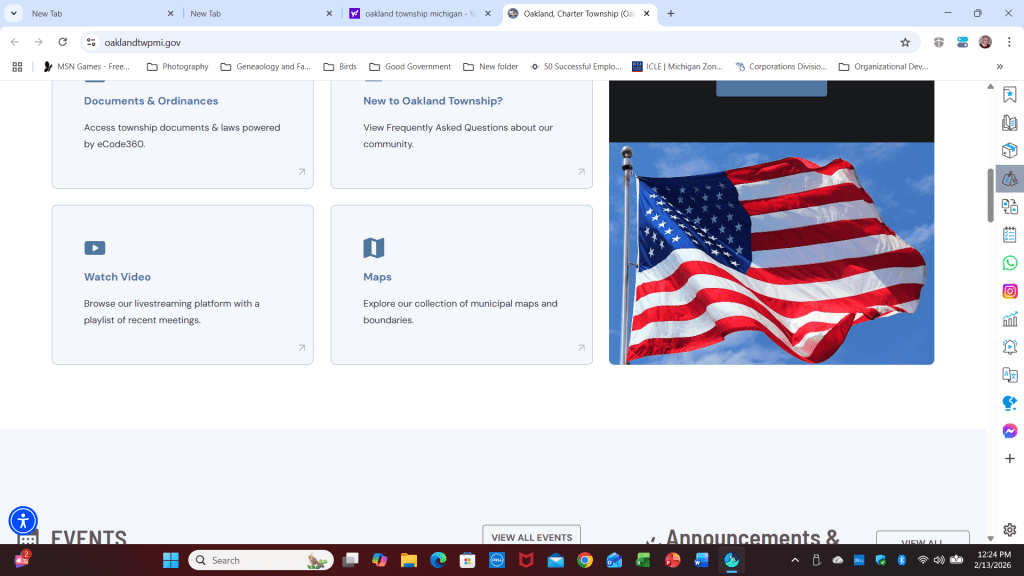This screenshot has width=1024, height=576.
Task: Open site information toggle in address bar
Action: pyautogui.click(x=91, y=42)
